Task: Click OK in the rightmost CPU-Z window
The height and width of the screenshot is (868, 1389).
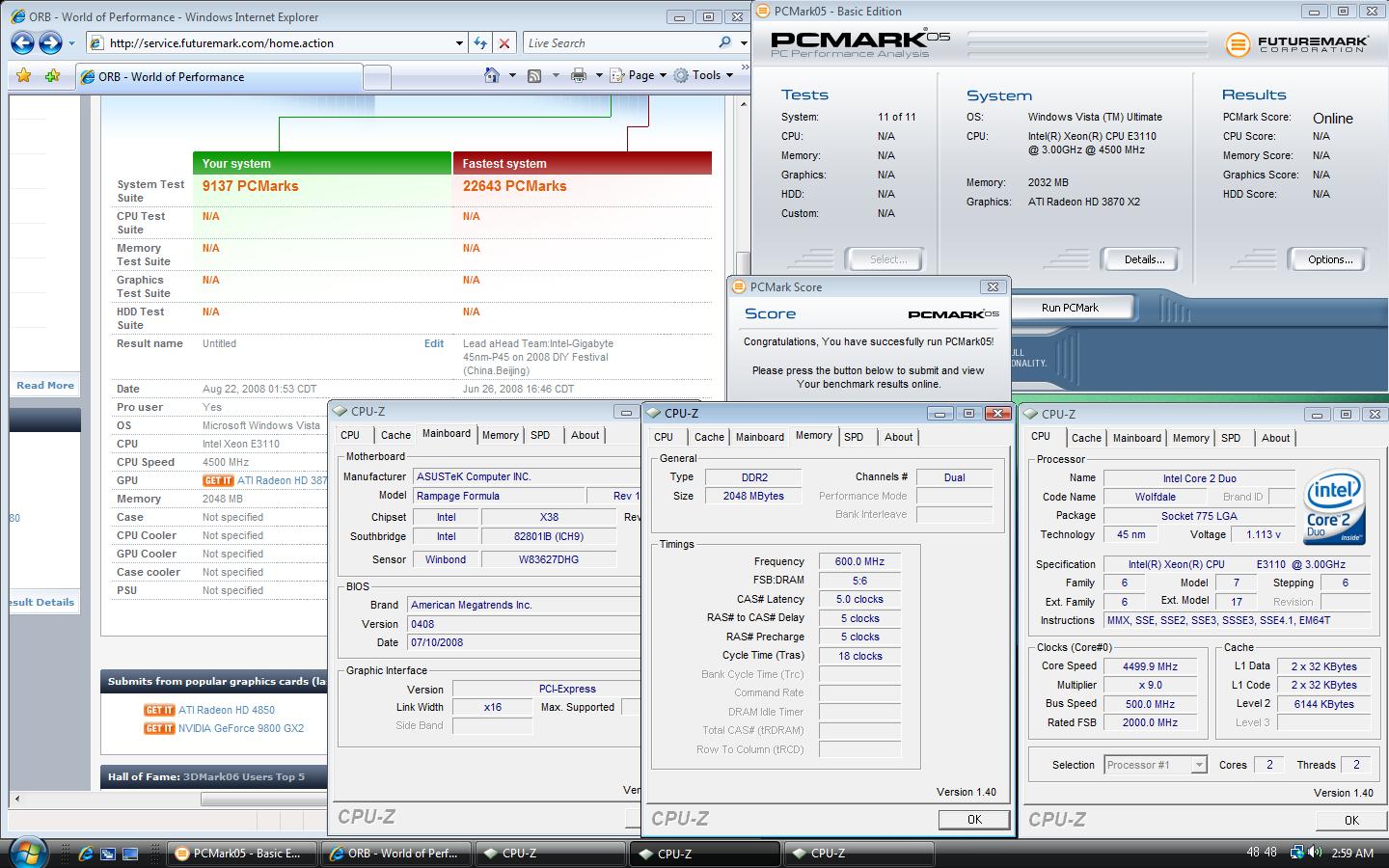Action: tap(1351, 820)
